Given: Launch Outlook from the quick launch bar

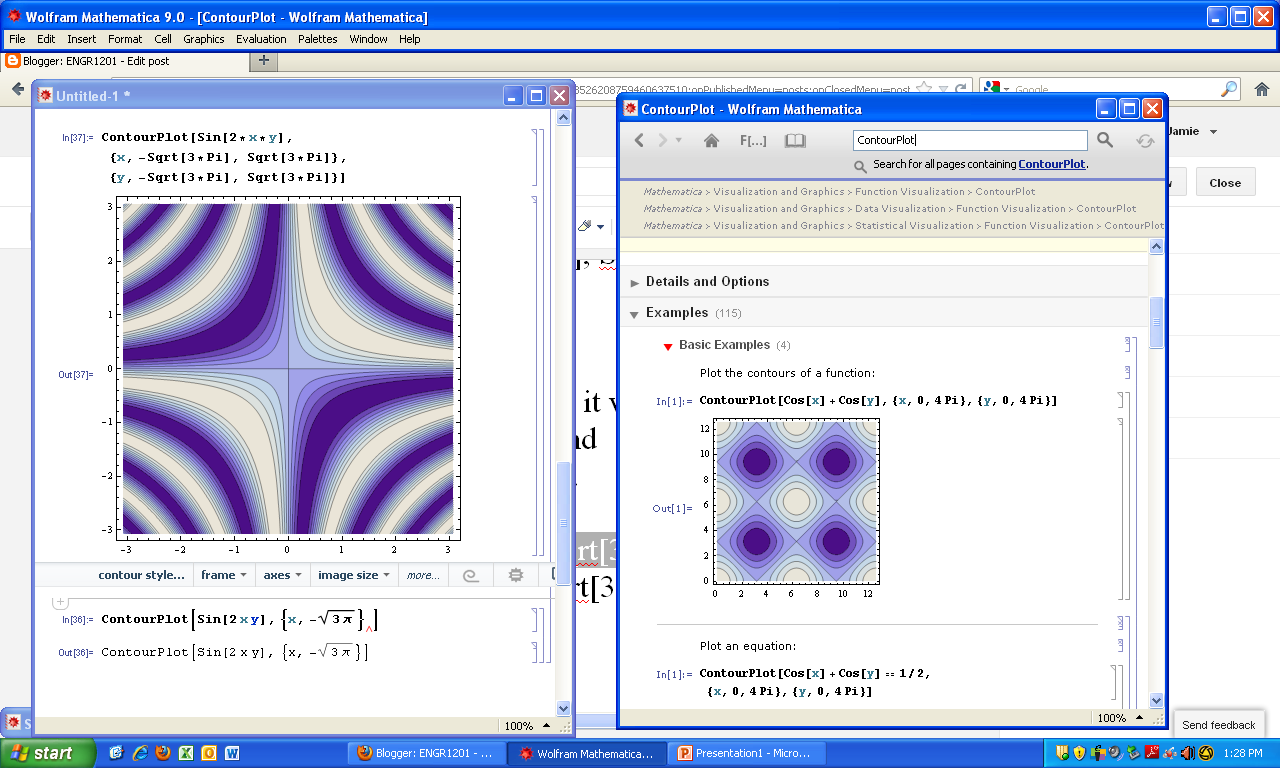Looking at the screenshot, I should (209, 753).
